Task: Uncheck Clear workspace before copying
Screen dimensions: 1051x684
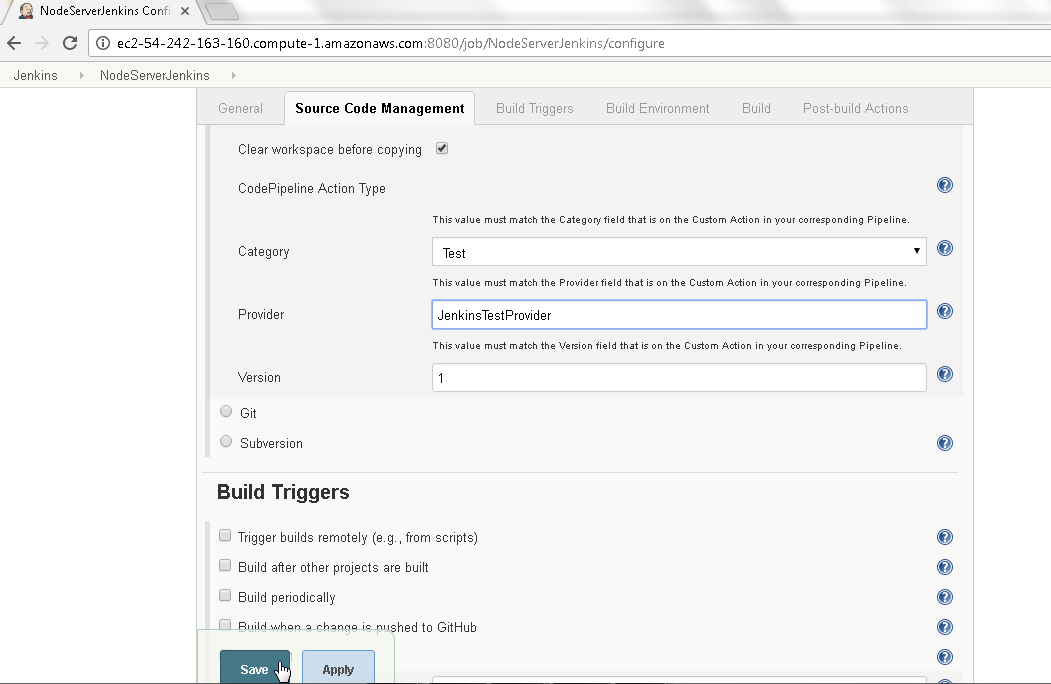Action: 442,148
